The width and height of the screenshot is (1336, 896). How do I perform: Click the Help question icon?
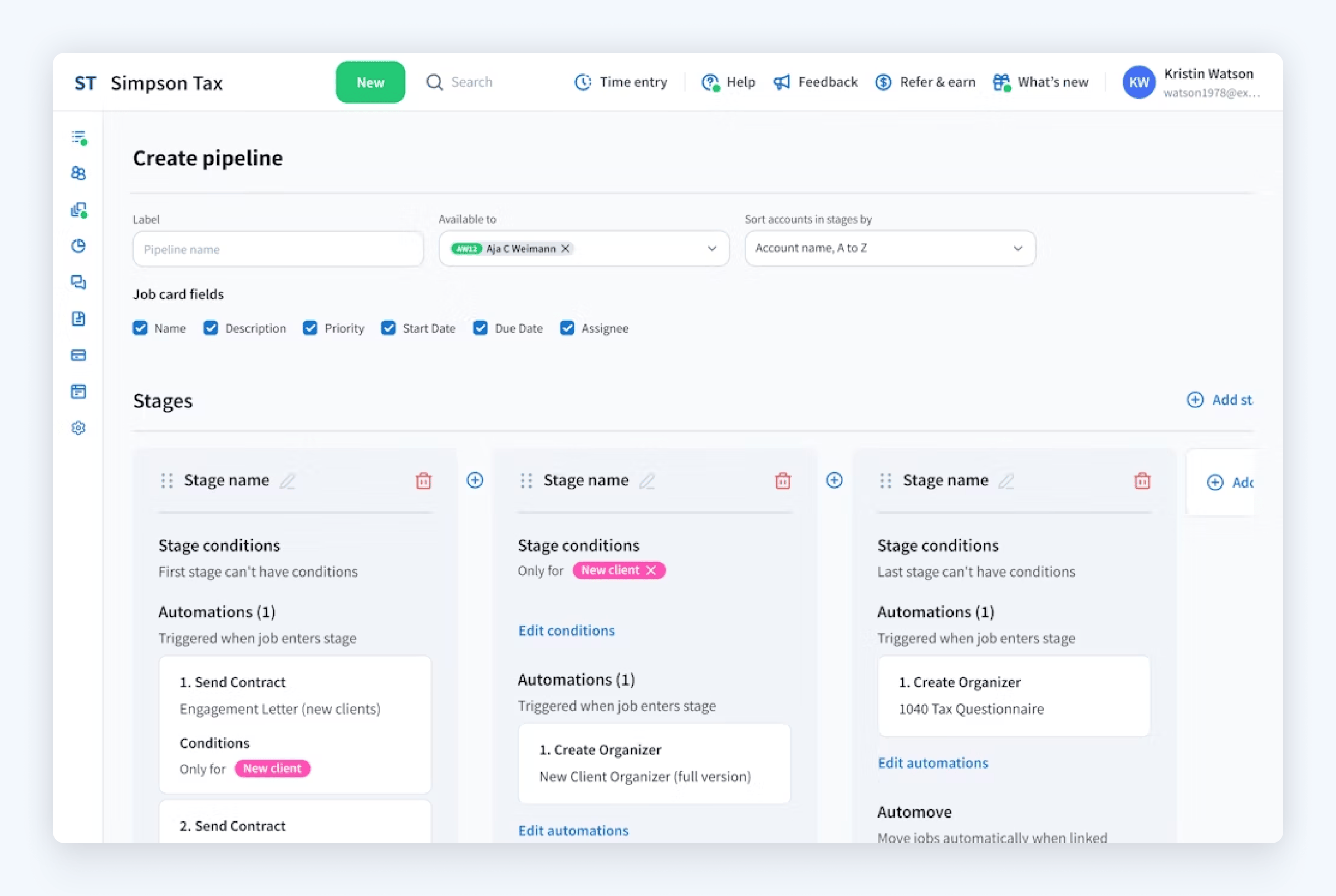[710, 82]
